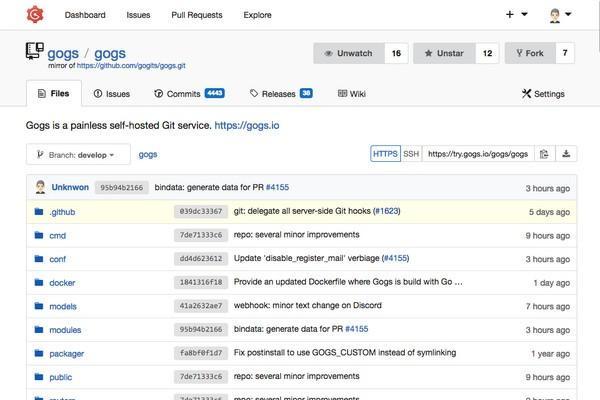Open commit 039dc33367
The height and width of the screenshot is (400, 600).
pos(201,211)
